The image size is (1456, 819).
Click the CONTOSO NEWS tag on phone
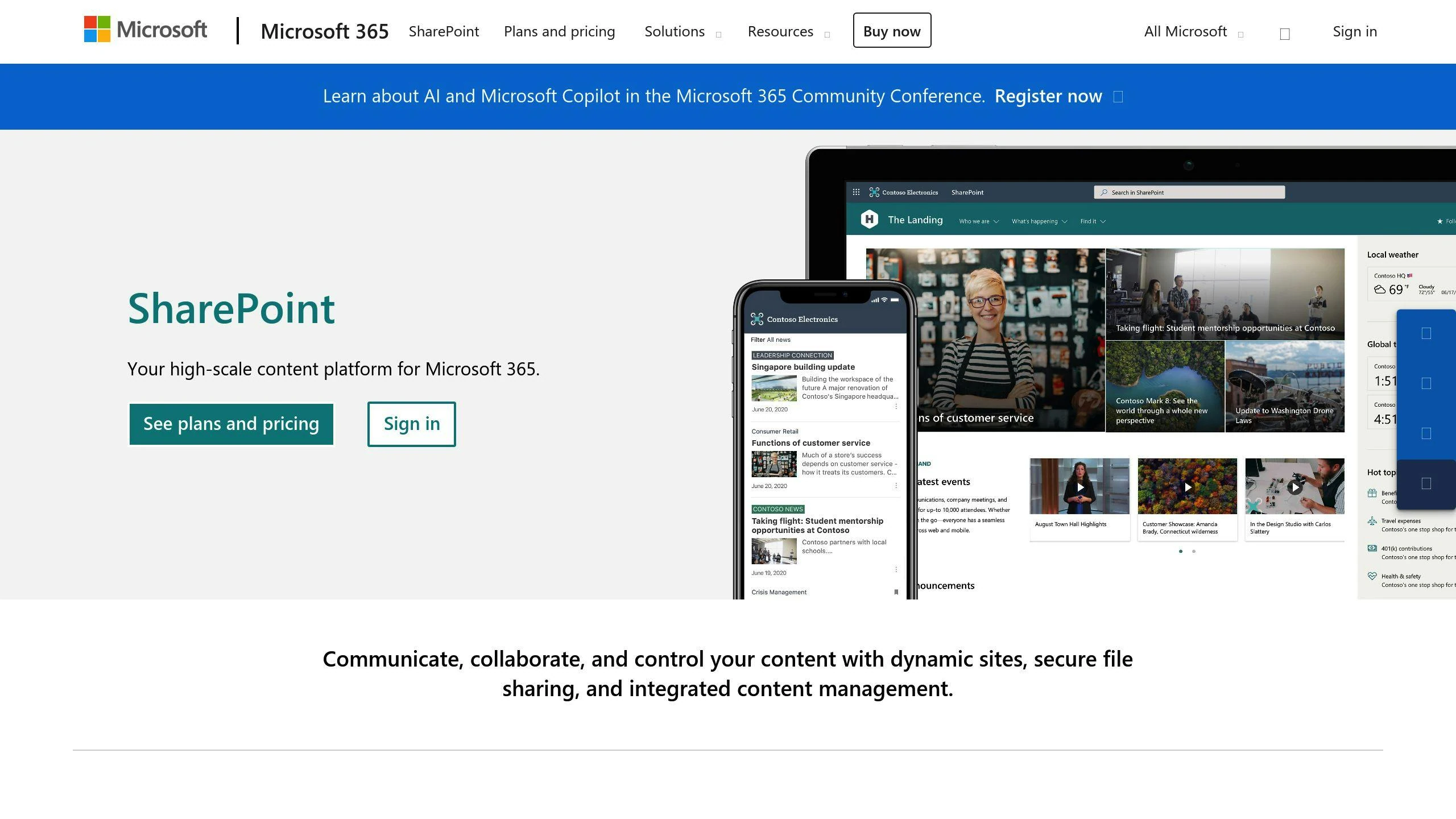tap(777, 509)
